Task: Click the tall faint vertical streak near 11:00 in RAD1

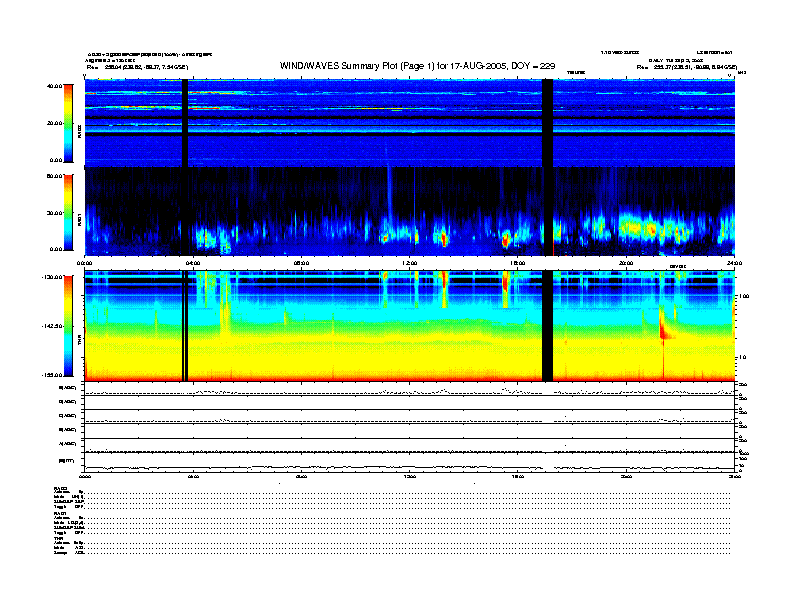Action: [x=389, y=197]
